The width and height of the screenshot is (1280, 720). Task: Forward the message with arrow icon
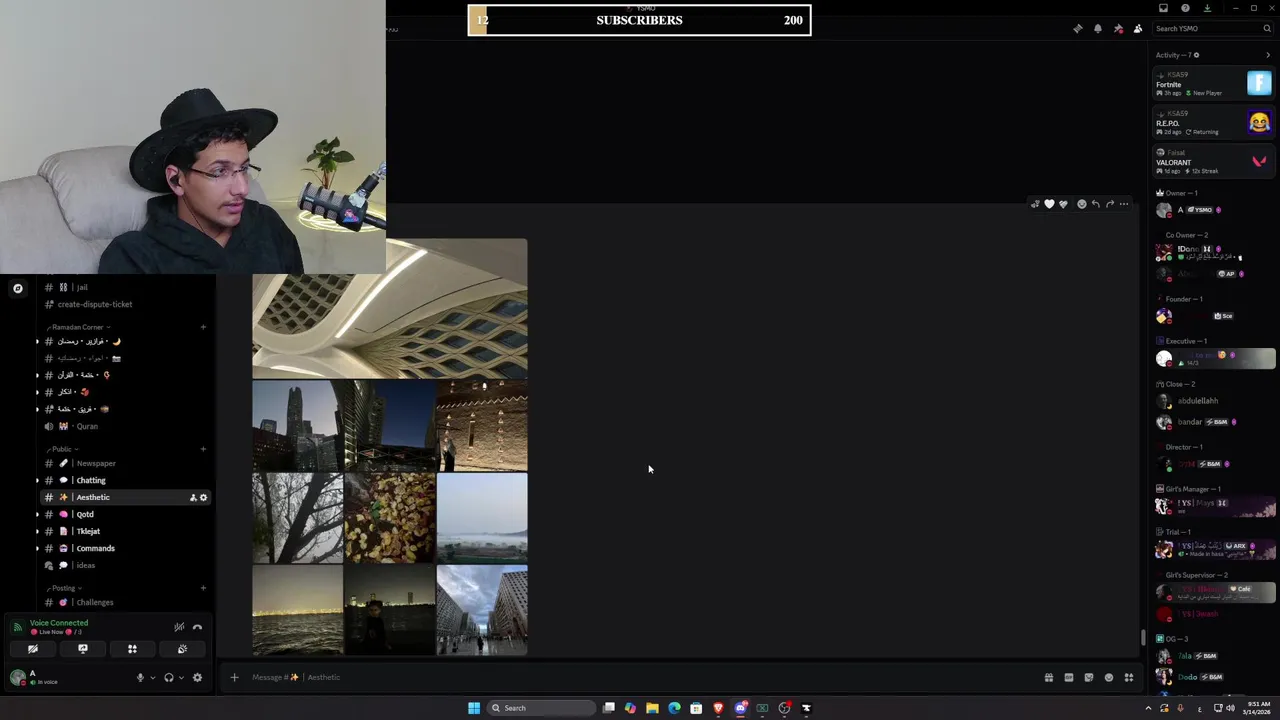point(1109,204)
